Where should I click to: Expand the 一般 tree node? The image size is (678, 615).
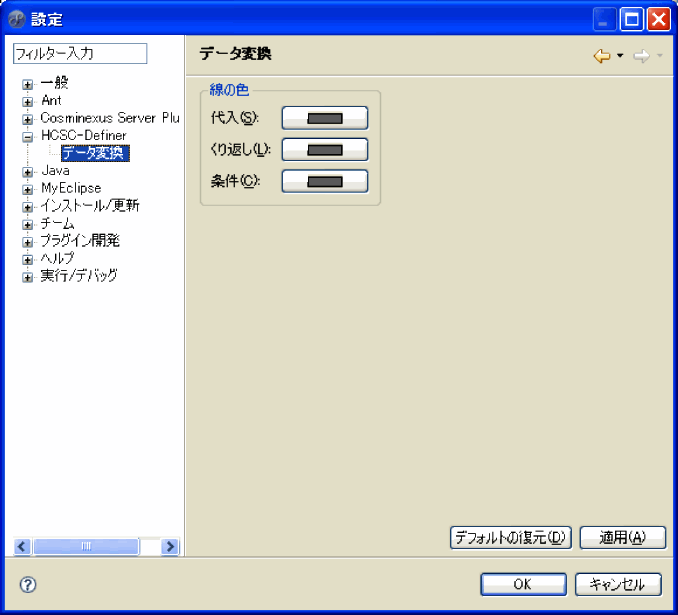[x=28, y=84]
